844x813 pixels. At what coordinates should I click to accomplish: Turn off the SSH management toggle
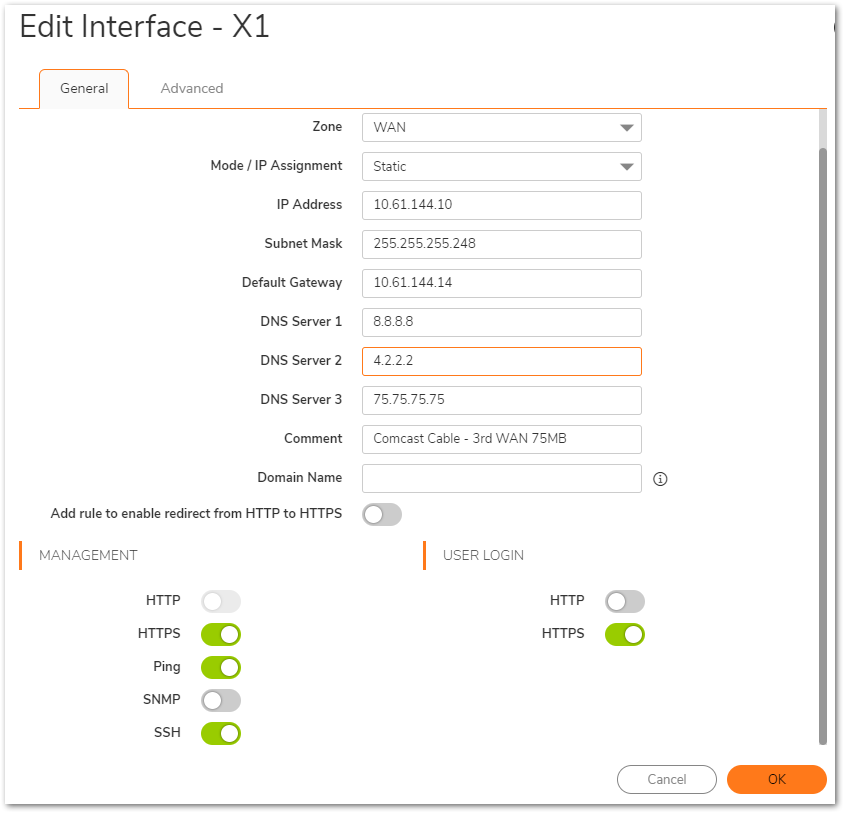[x=221, y=733]
